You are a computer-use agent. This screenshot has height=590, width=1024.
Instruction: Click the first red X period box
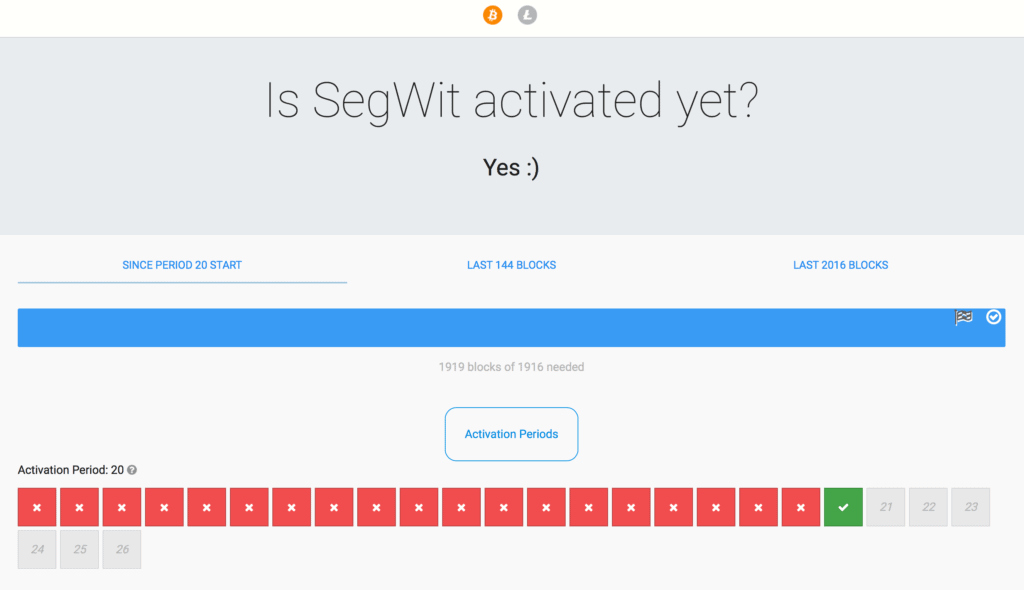click(37, 507)
